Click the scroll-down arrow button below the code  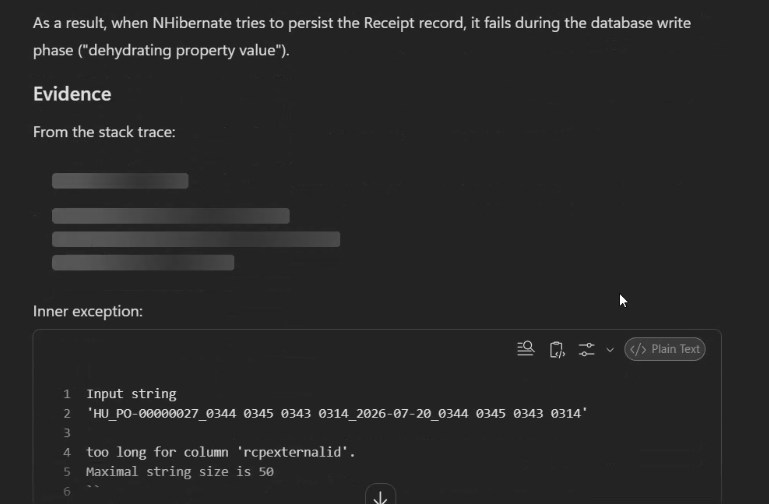pyautogui.click(x=380, y=494)
